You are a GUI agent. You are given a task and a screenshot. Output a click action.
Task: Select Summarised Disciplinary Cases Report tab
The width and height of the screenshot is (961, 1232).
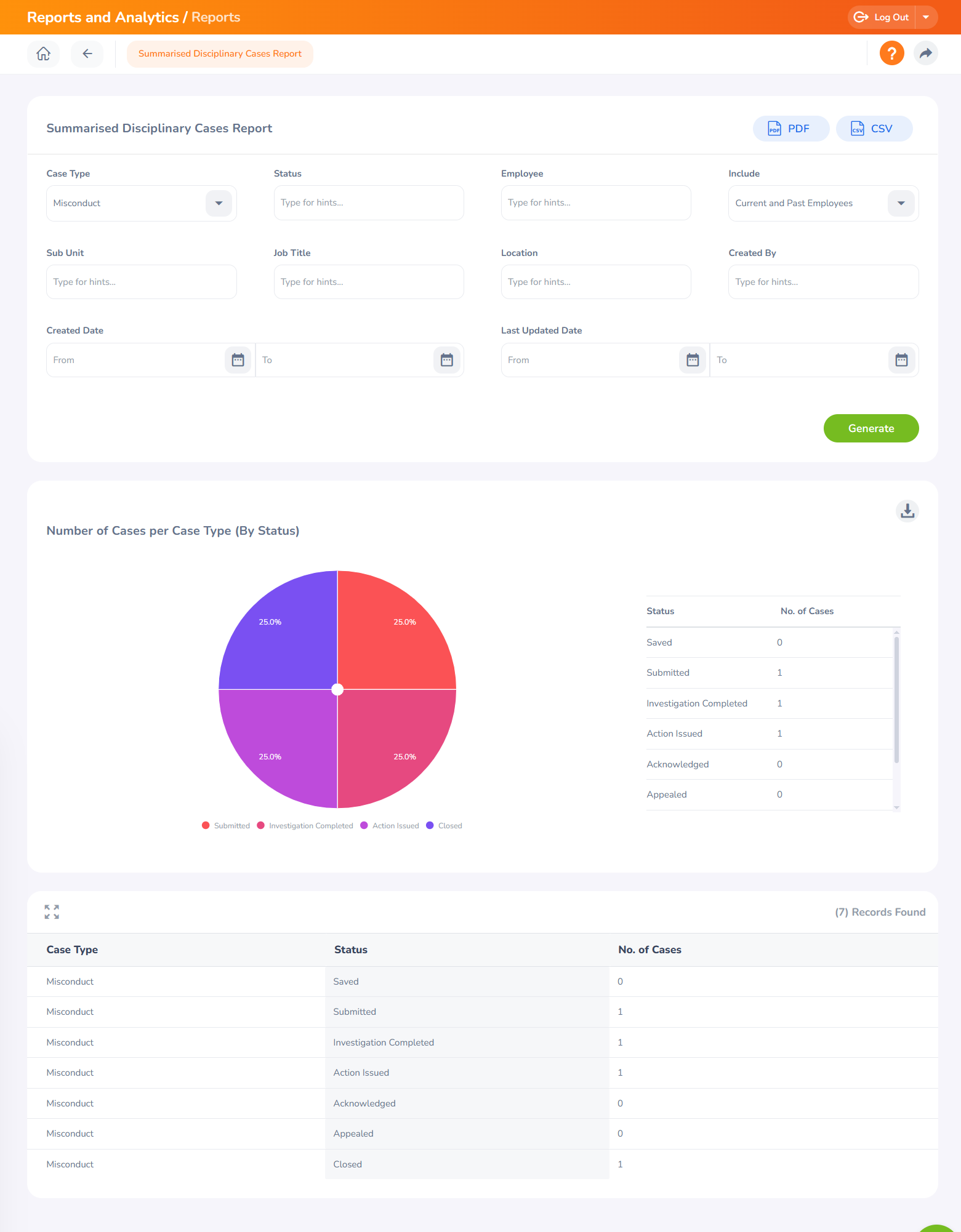pos(220,54)
